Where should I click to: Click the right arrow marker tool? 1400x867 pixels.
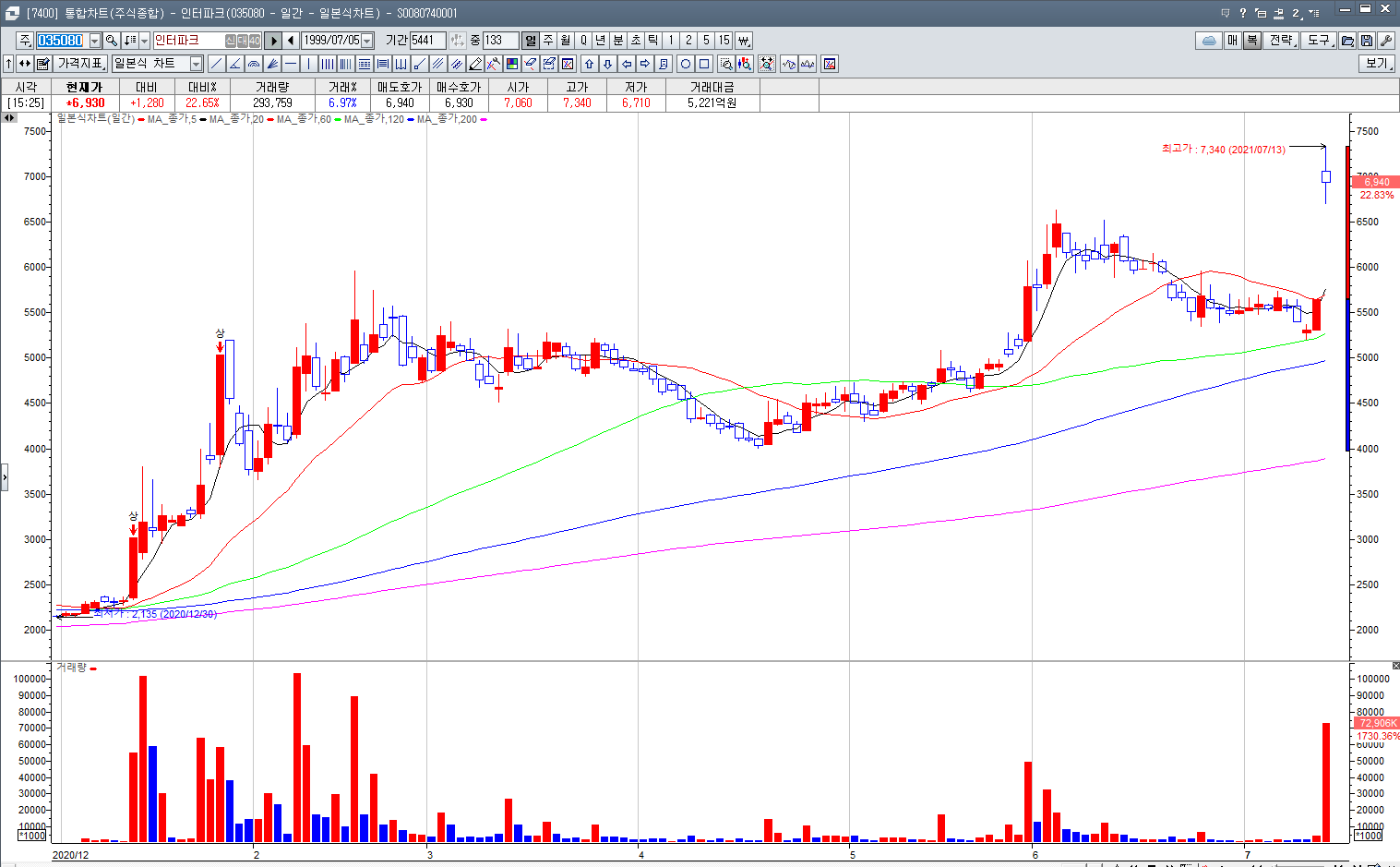coord(645,64)
